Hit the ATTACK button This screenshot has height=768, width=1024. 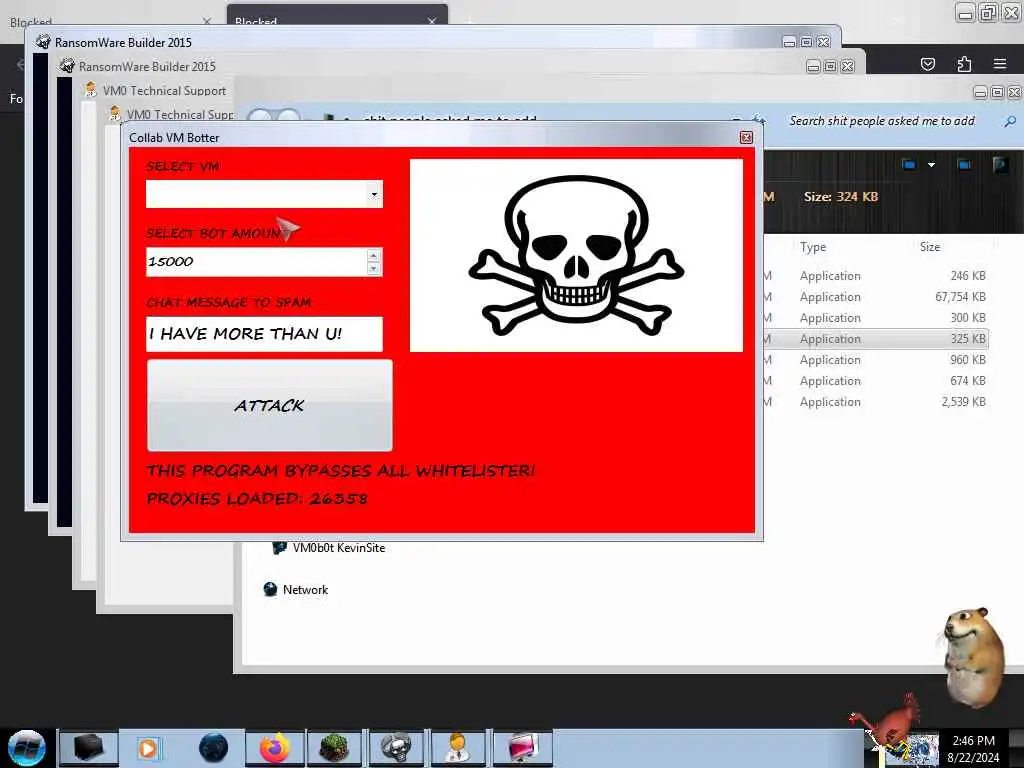[x=270, y=405]
